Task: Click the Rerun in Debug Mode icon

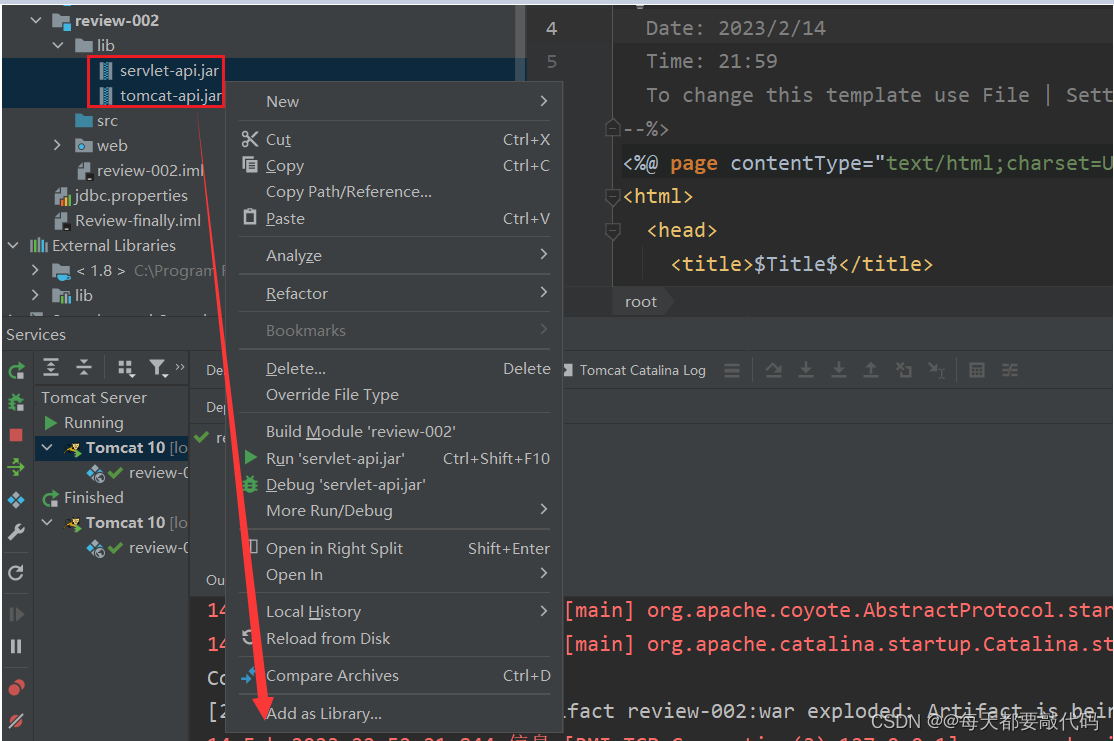Action: (x=16, y=403)
